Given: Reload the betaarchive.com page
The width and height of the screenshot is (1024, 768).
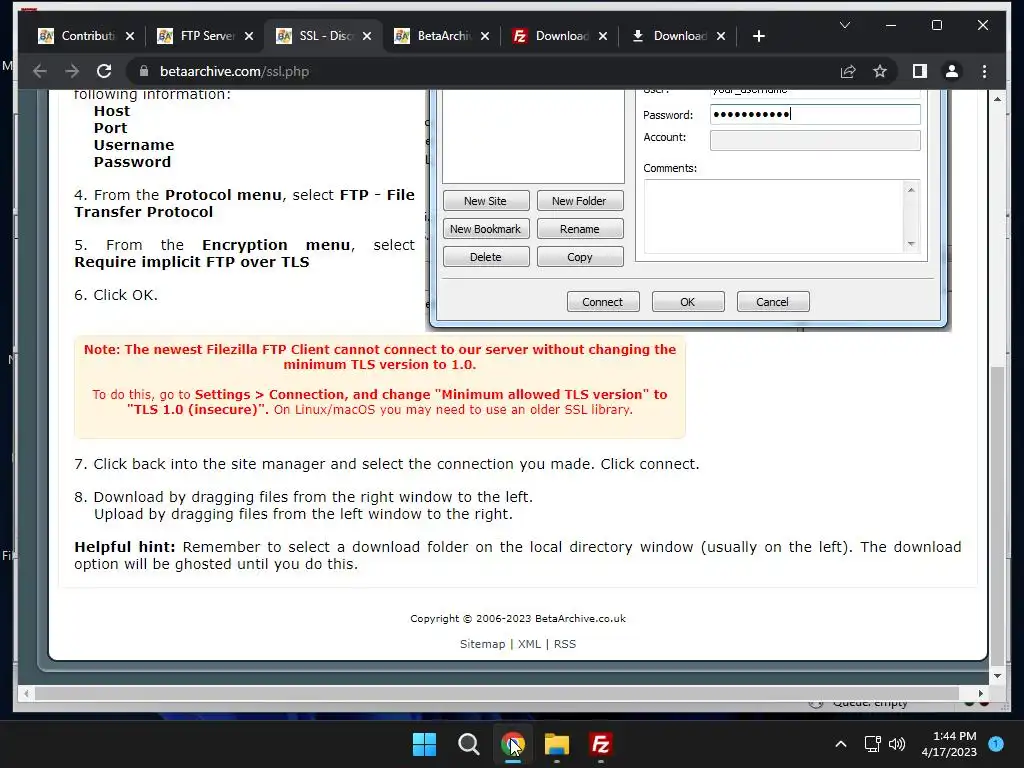Looking at the screenshot, I should [x=104, y=71].
